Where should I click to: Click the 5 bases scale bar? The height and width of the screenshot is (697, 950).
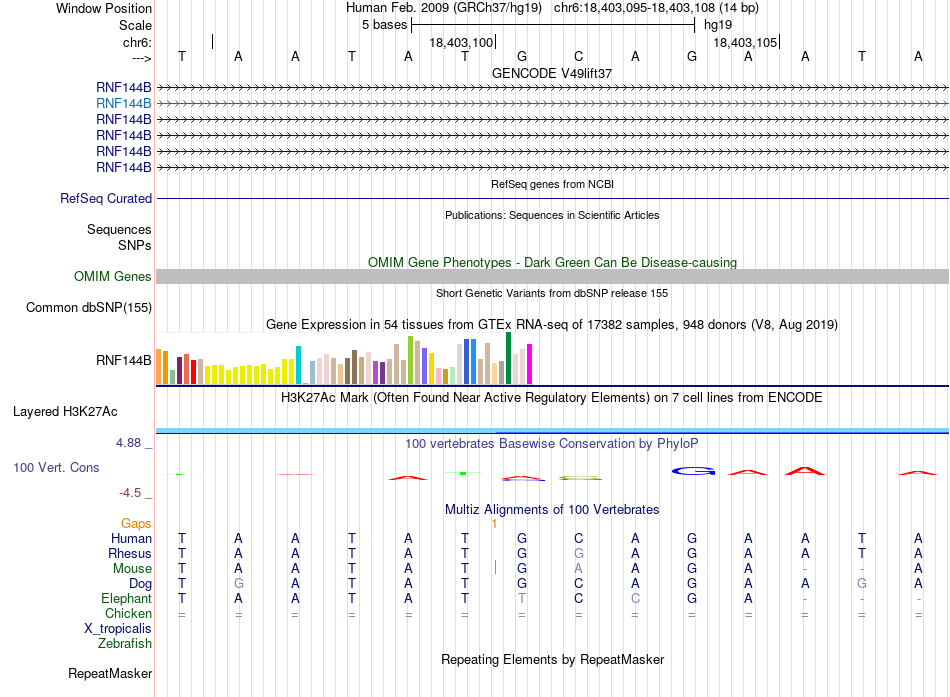point(553,25)
